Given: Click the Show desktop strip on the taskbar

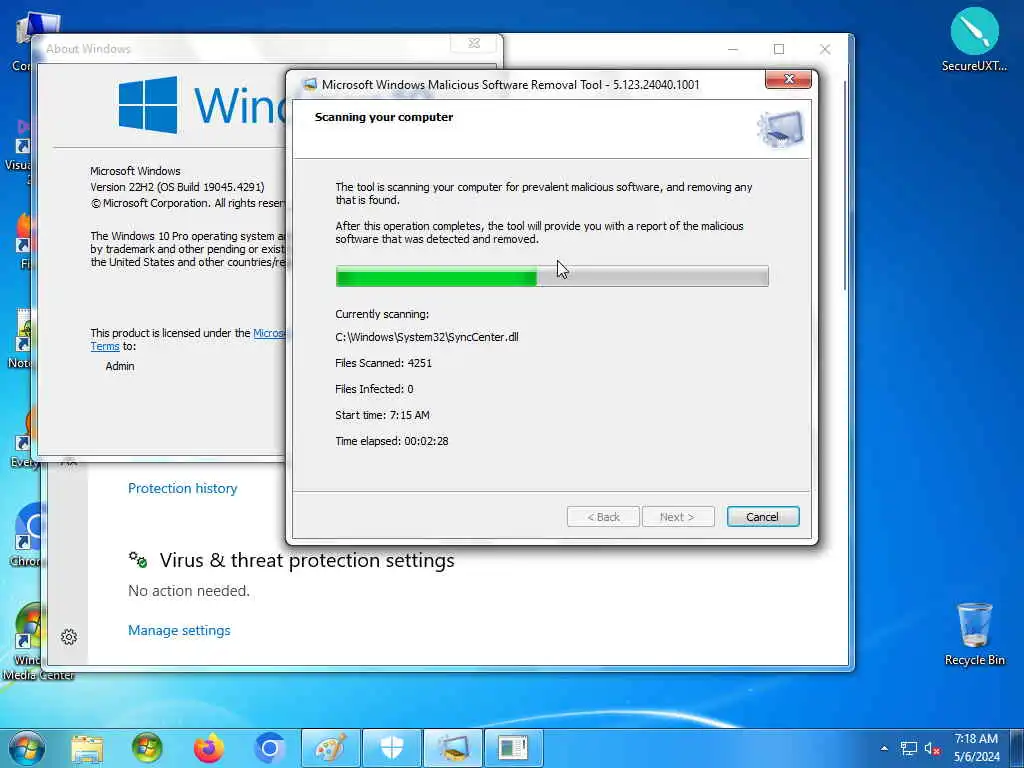Looking at the screenshot, I should click(x=1017, y=748).
